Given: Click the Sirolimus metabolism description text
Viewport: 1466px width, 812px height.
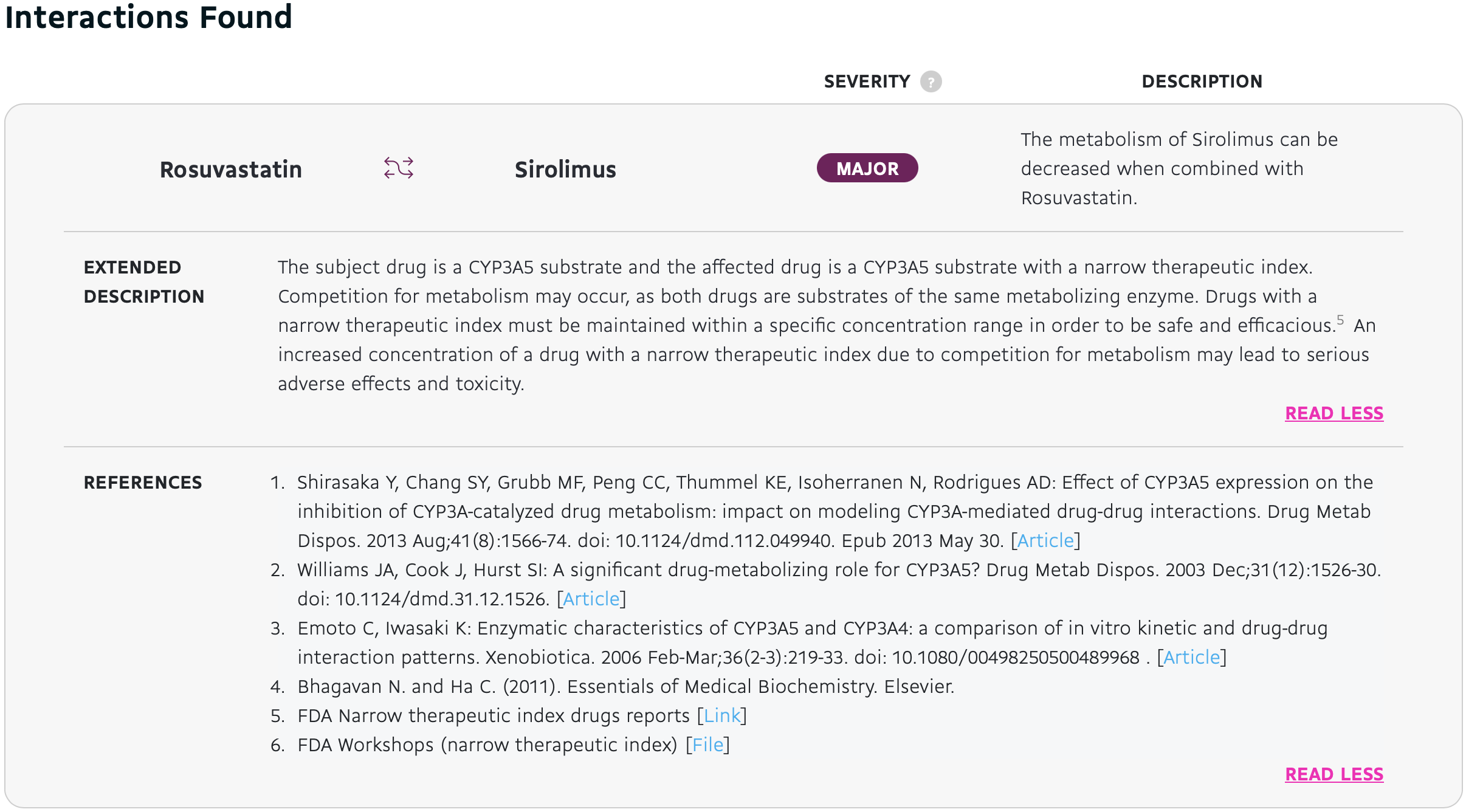Looking at the screenshot, I should [1179, 168].
